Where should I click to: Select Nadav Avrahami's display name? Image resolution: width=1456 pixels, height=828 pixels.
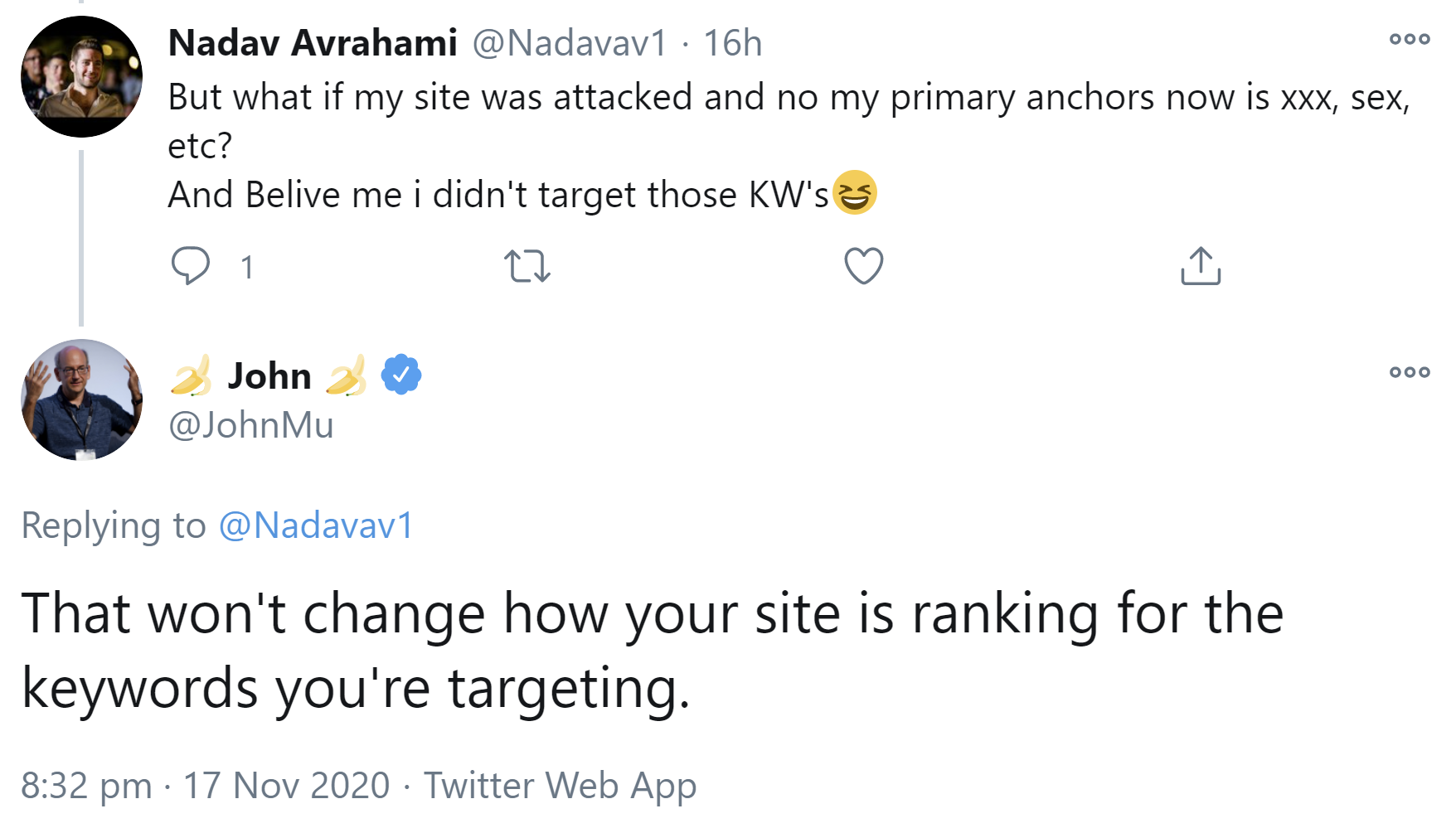click(x=313, y=43)
